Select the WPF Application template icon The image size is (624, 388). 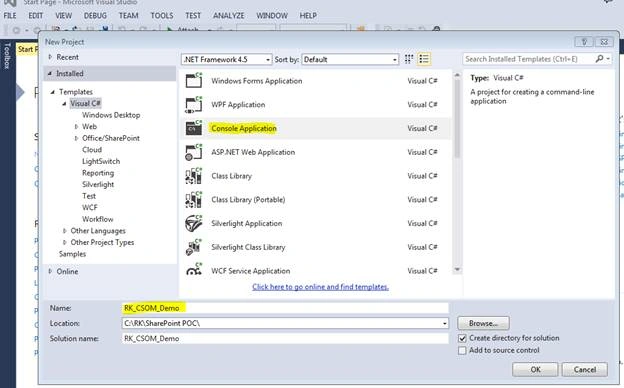(194, 105)
